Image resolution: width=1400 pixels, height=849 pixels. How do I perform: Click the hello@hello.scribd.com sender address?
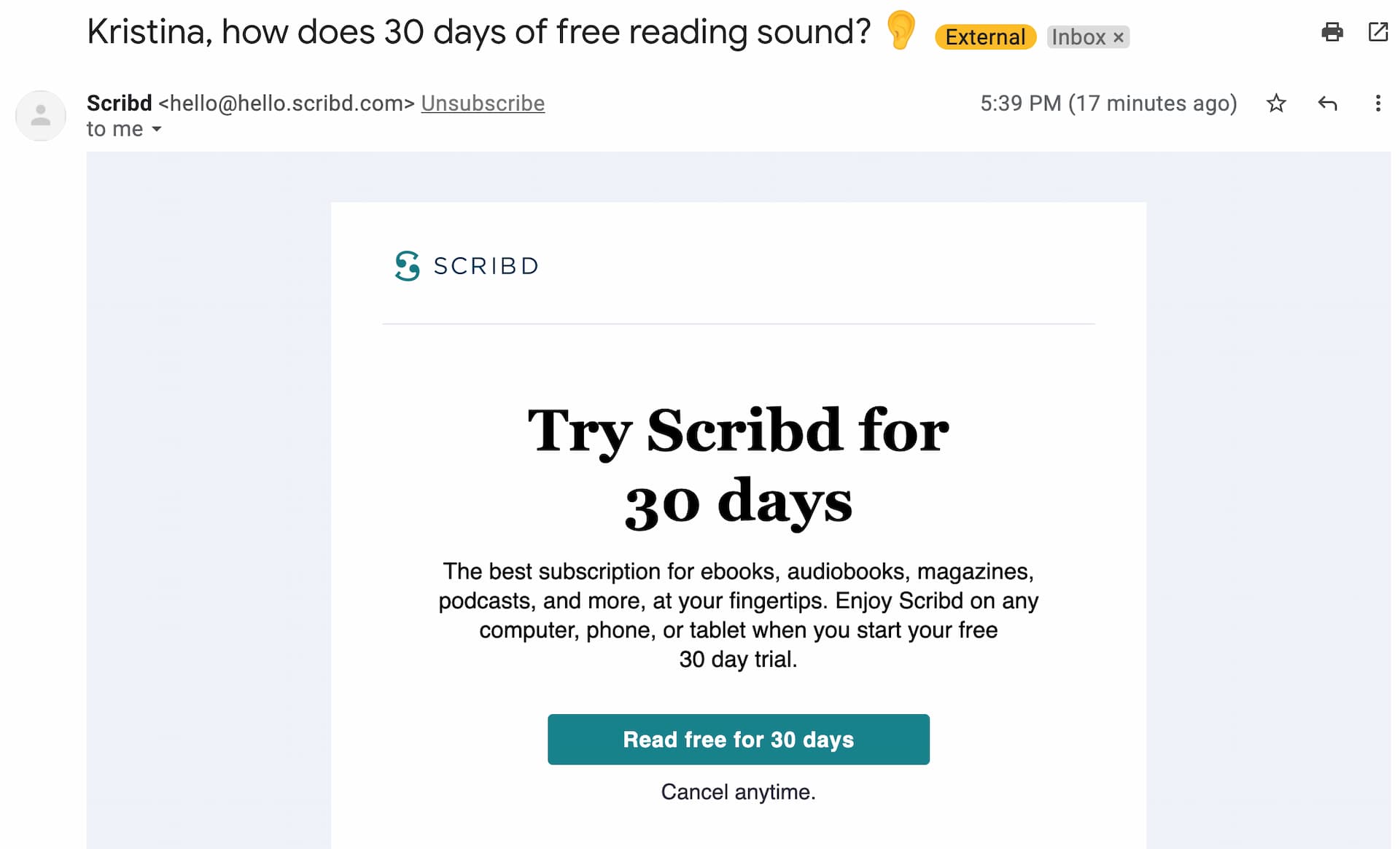click(x=287, y=103)
